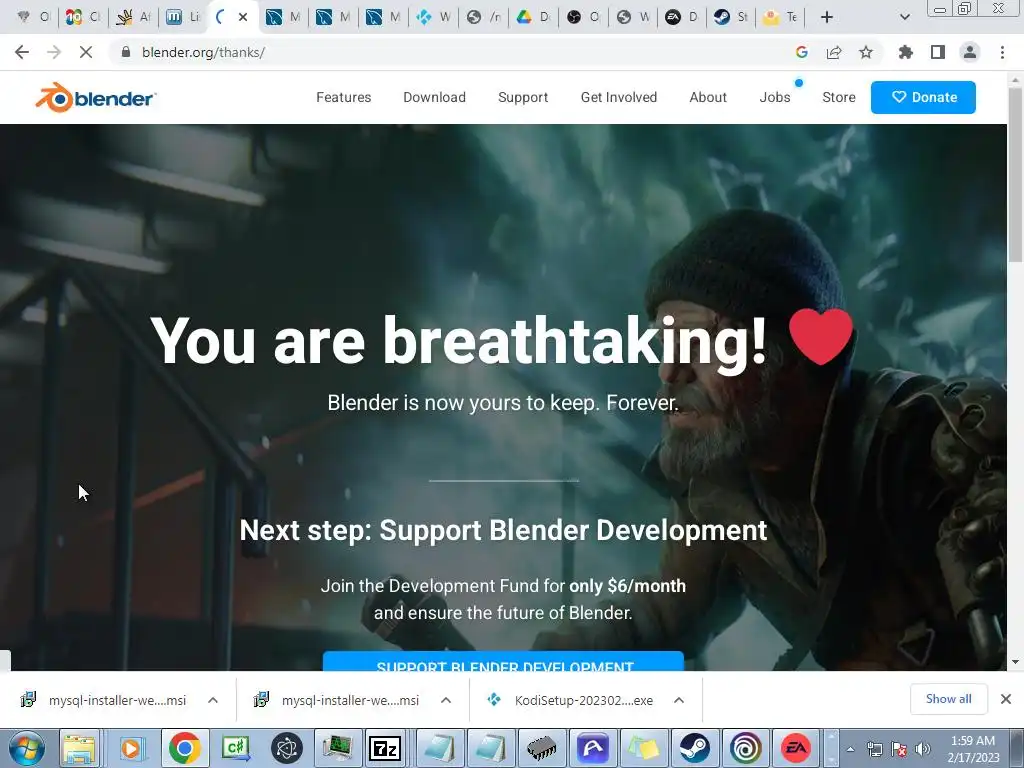
Task: Open the green monitor taskbar icon
Action: (x=338, y=748)
